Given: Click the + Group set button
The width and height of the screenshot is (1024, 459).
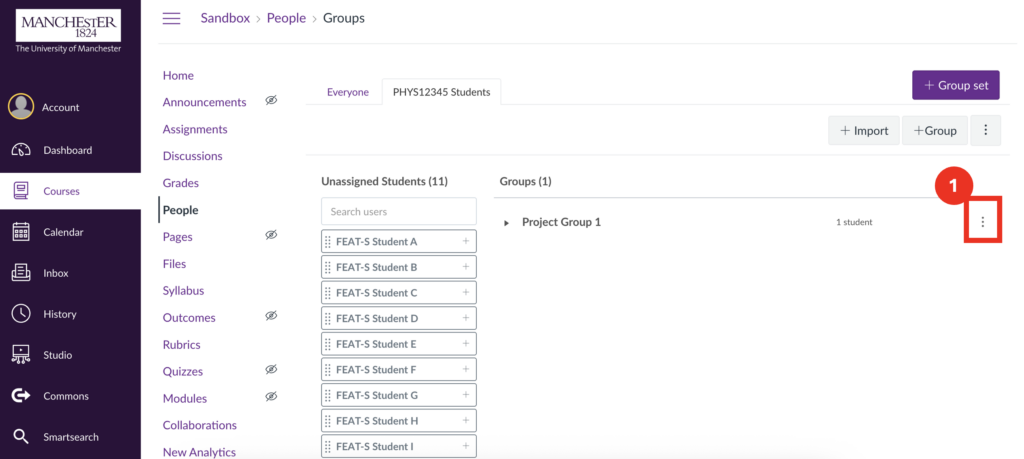Looking at the screenshot, I should click(x=955, y=85).
